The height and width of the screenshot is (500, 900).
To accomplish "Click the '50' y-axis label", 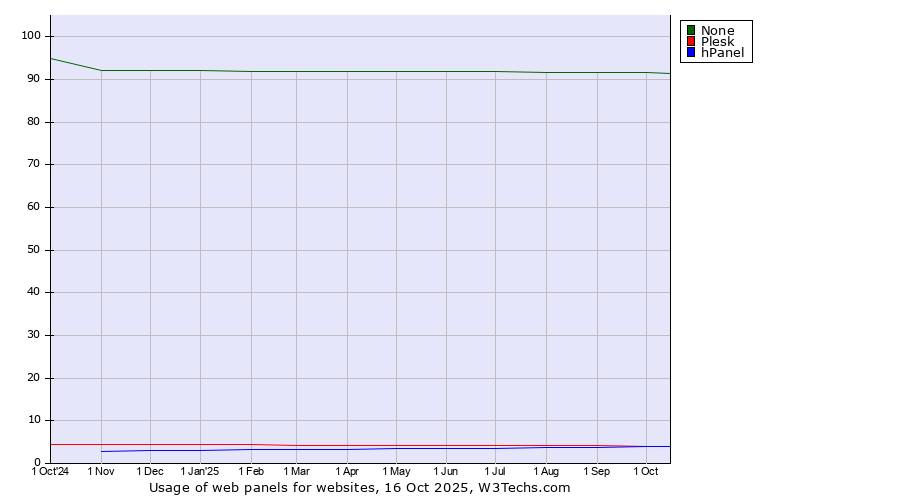I will 33,250.
